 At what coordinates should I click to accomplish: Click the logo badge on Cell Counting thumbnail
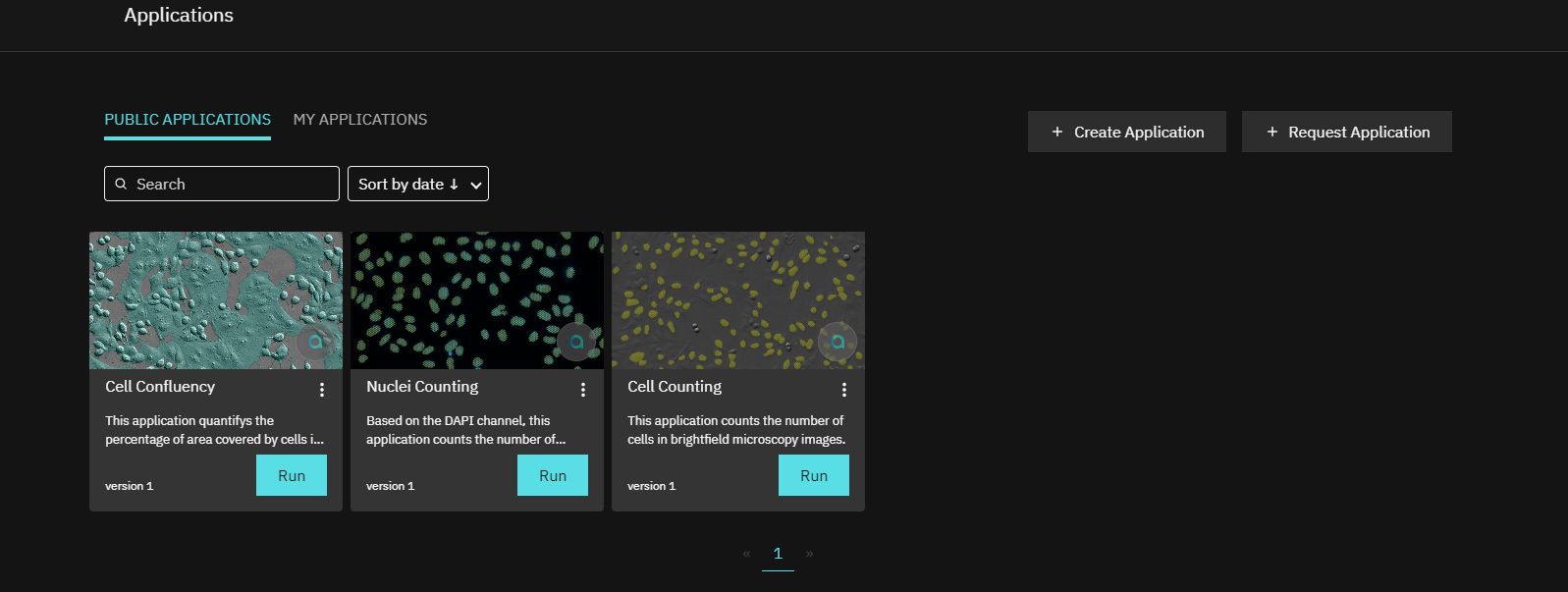coord(838,342)
